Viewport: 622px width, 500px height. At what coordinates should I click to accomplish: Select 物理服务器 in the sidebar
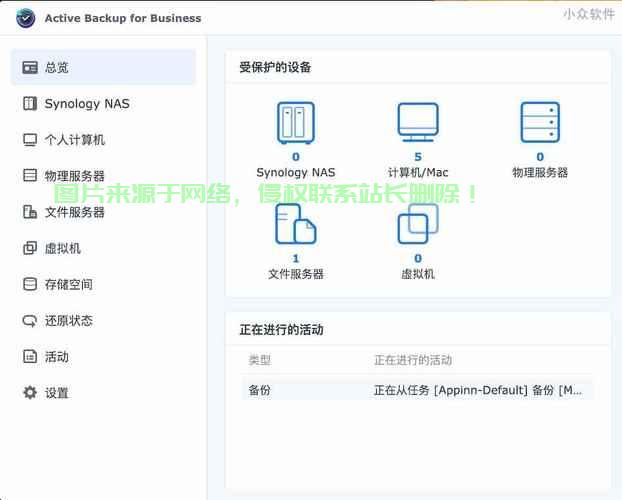click(103, 175)
